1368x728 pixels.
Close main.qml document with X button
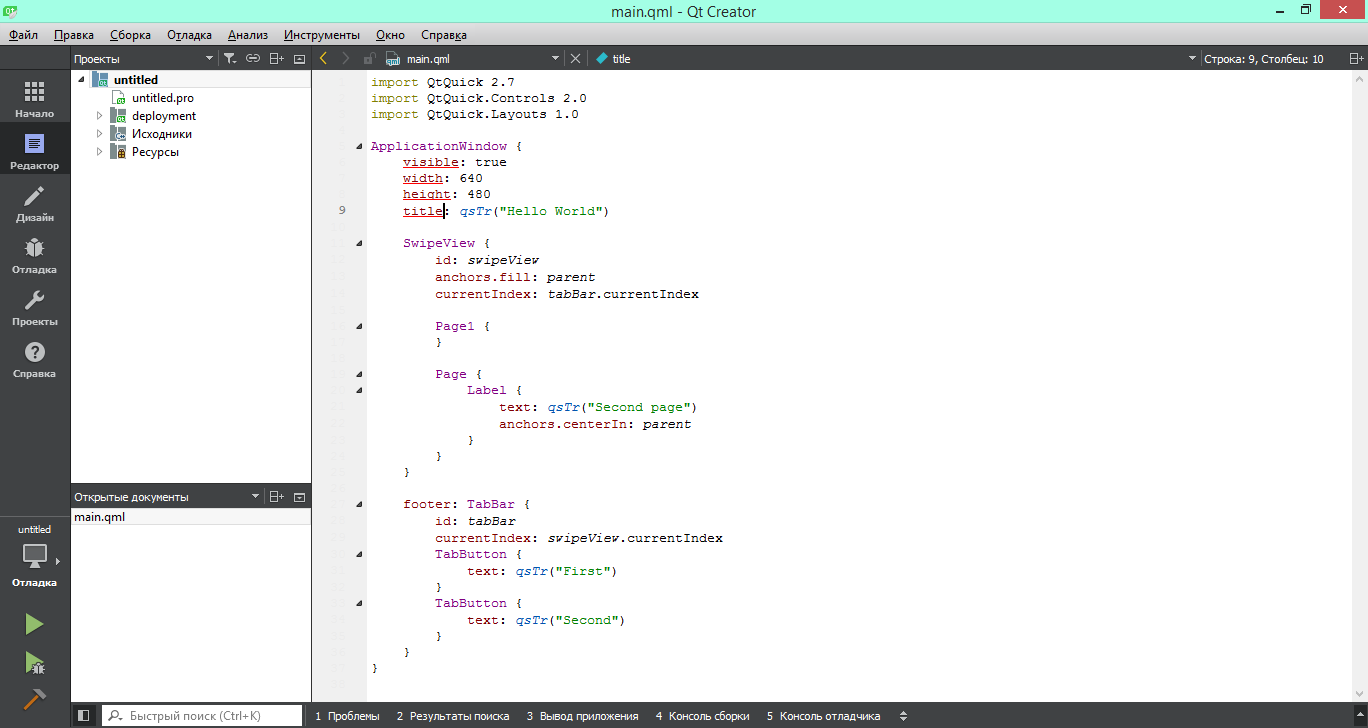(x=575, y=59)
